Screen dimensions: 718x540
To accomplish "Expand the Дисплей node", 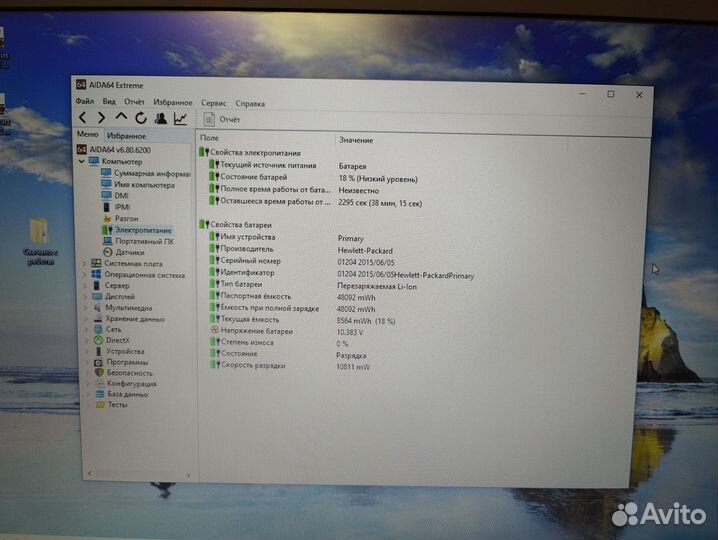I will point(86,297).
